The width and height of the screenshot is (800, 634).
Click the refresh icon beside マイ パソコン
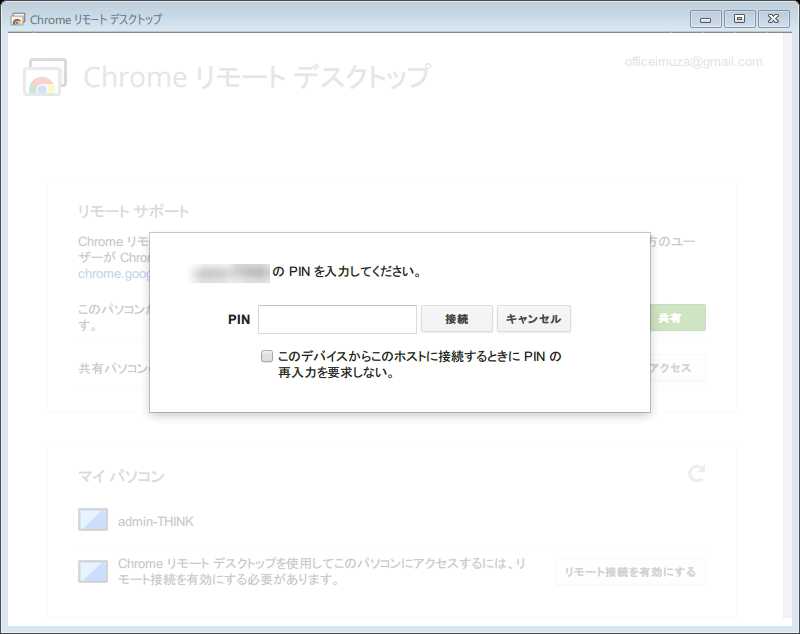click(x=697, y=473)
